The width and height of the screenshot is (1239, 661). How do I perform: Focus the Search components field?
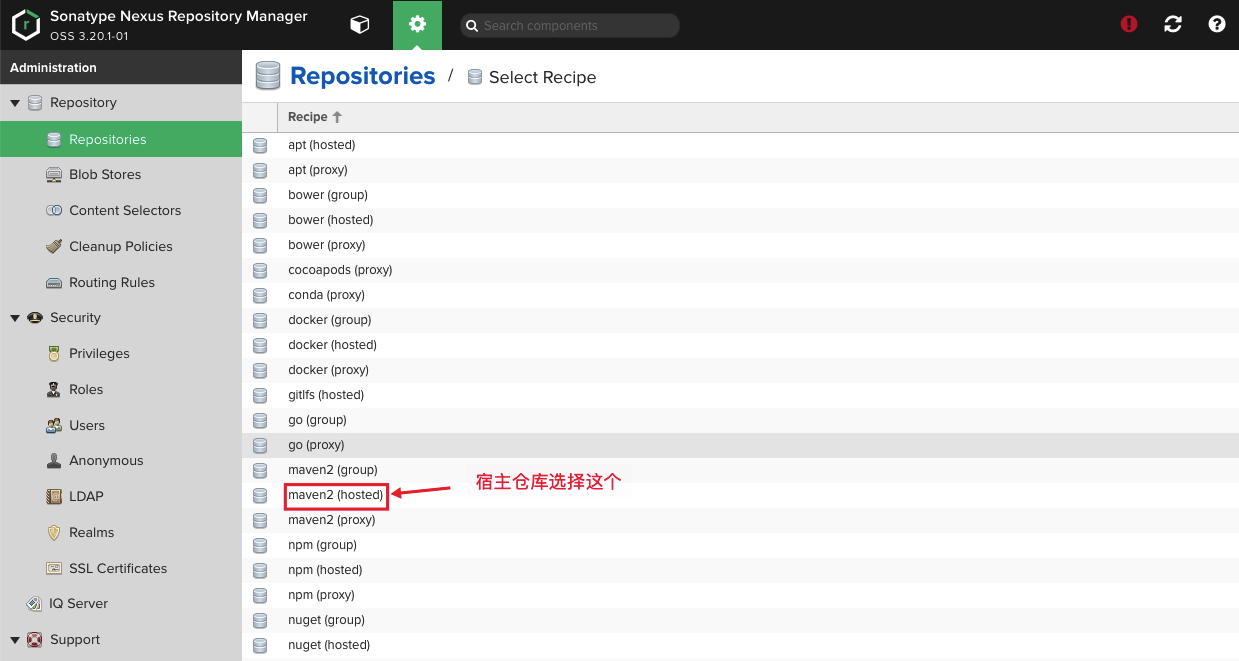[x=570, y=25]
